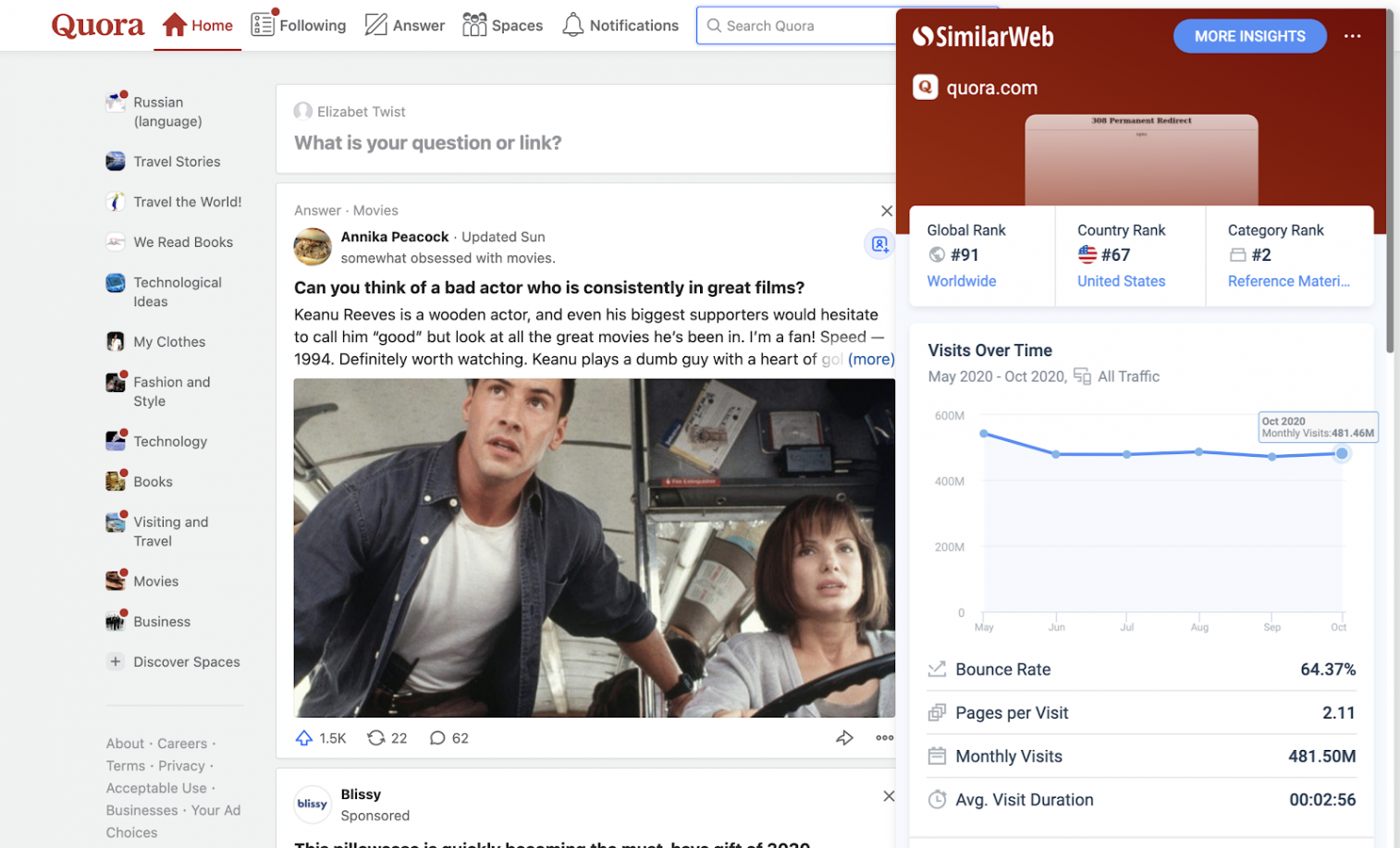The width and height of the screenshot is (1400, 848).
Task: Click the quora.com site favicon
Action: click(x=925, y=87)
